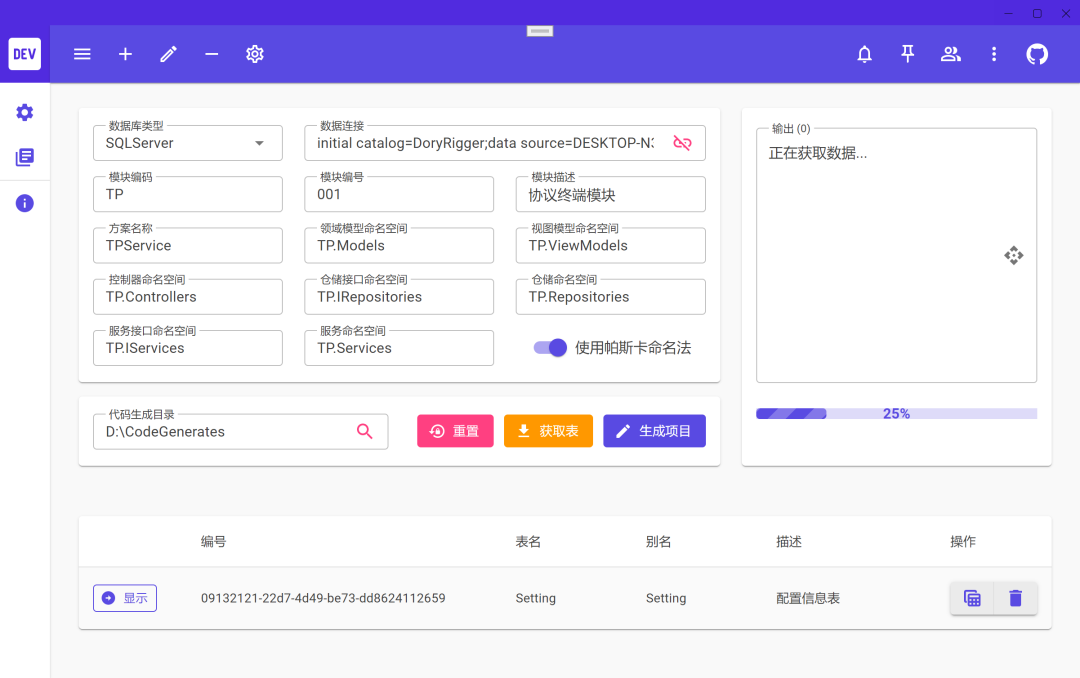Click the 25% progress bar

[x=896, y=413]
